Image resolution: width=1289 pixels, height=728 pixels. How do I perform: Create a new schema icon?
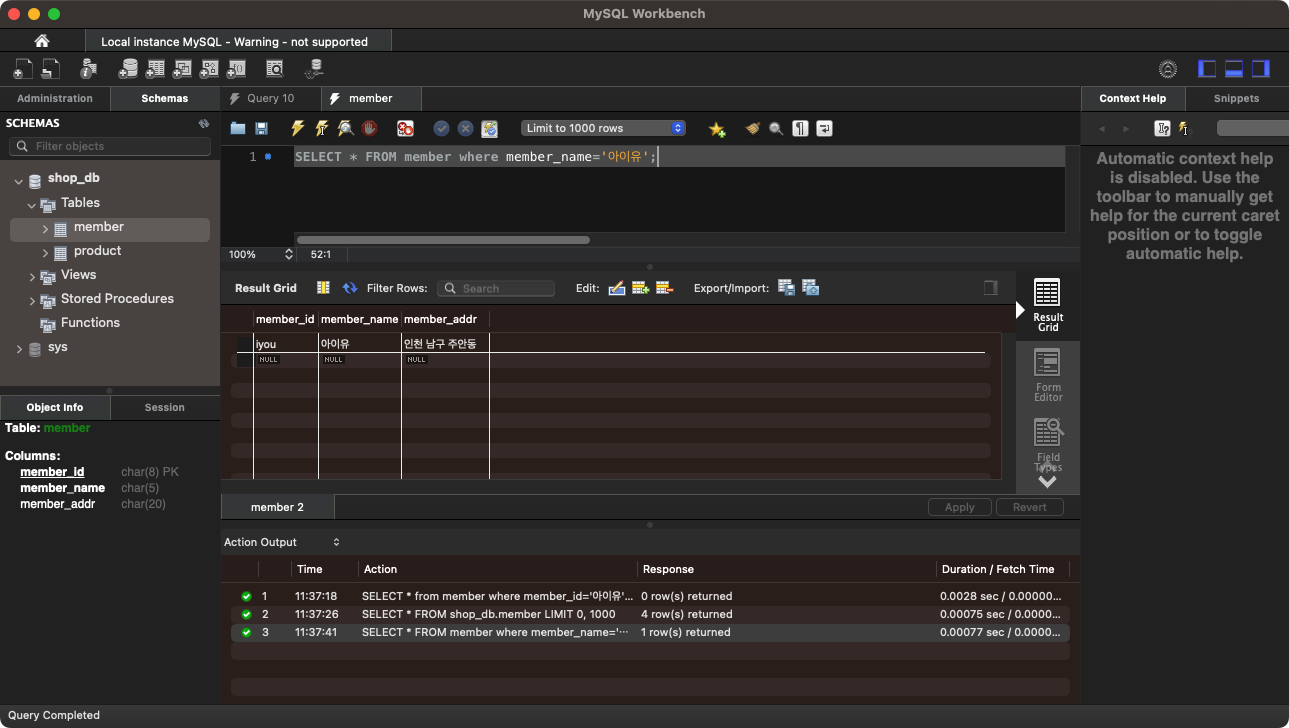(x=128, y=69)
